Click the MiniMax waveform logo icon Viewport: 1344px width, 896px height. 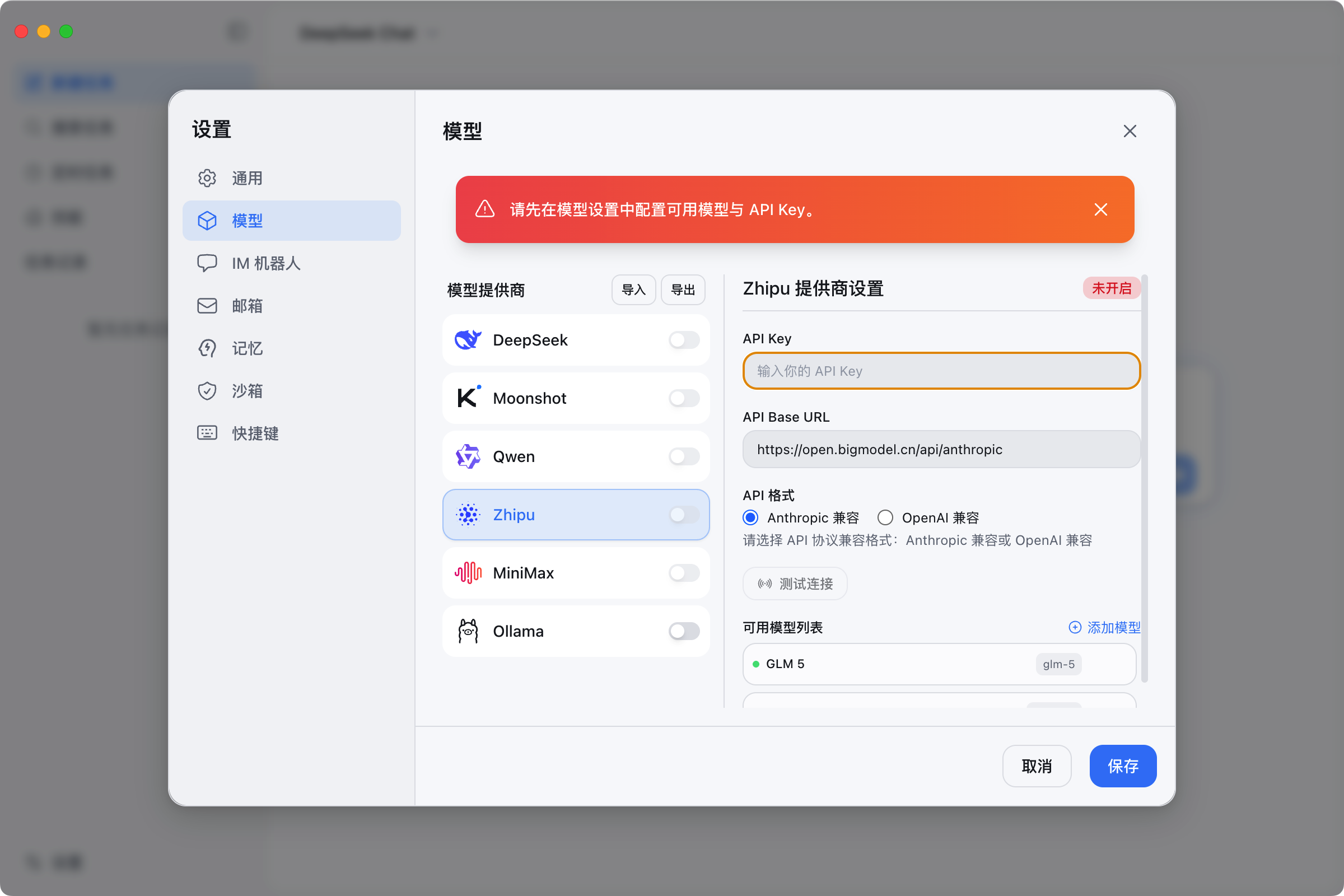(468, 572)
